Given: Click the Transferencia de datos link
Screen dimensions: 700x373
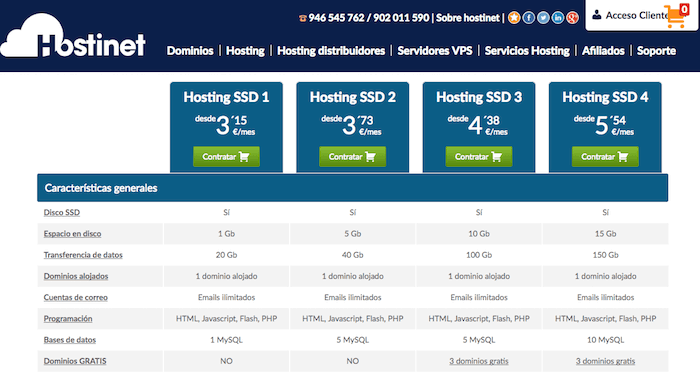Looking at the screenshot, I should [x=83, y=255].
